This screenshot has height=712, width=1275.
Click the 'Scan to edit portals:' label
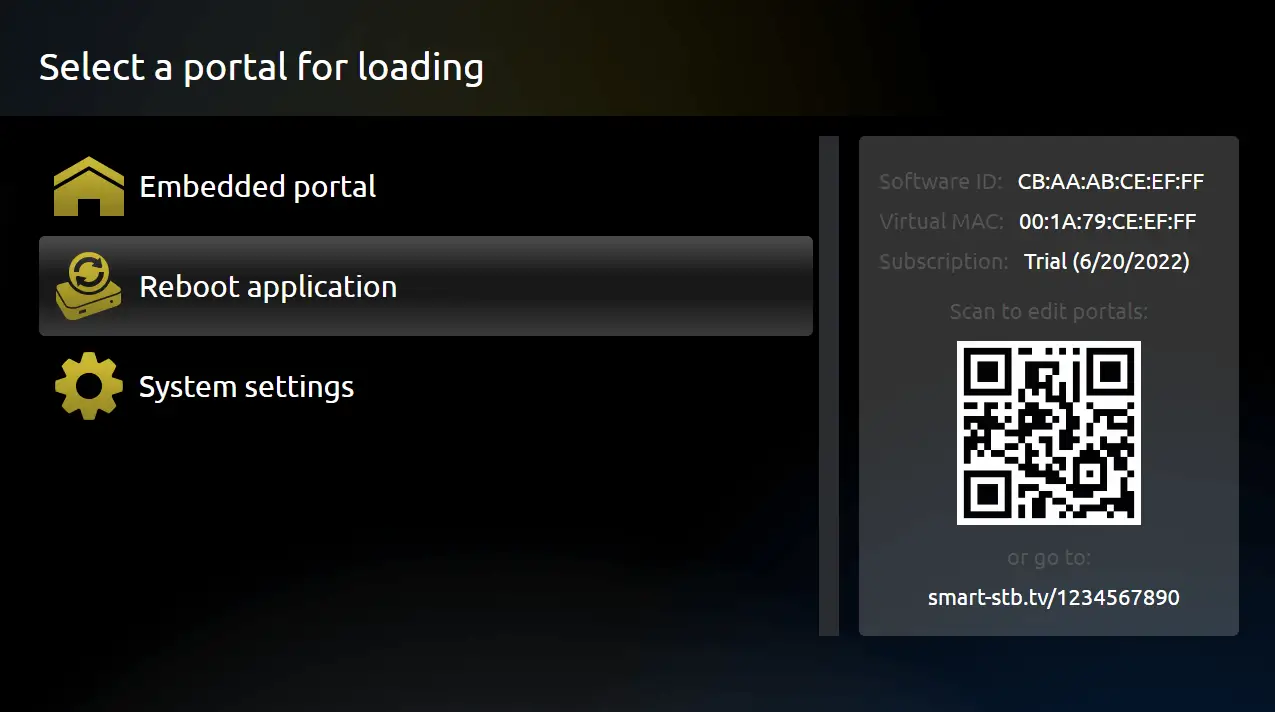click(x=1049, y=312)
